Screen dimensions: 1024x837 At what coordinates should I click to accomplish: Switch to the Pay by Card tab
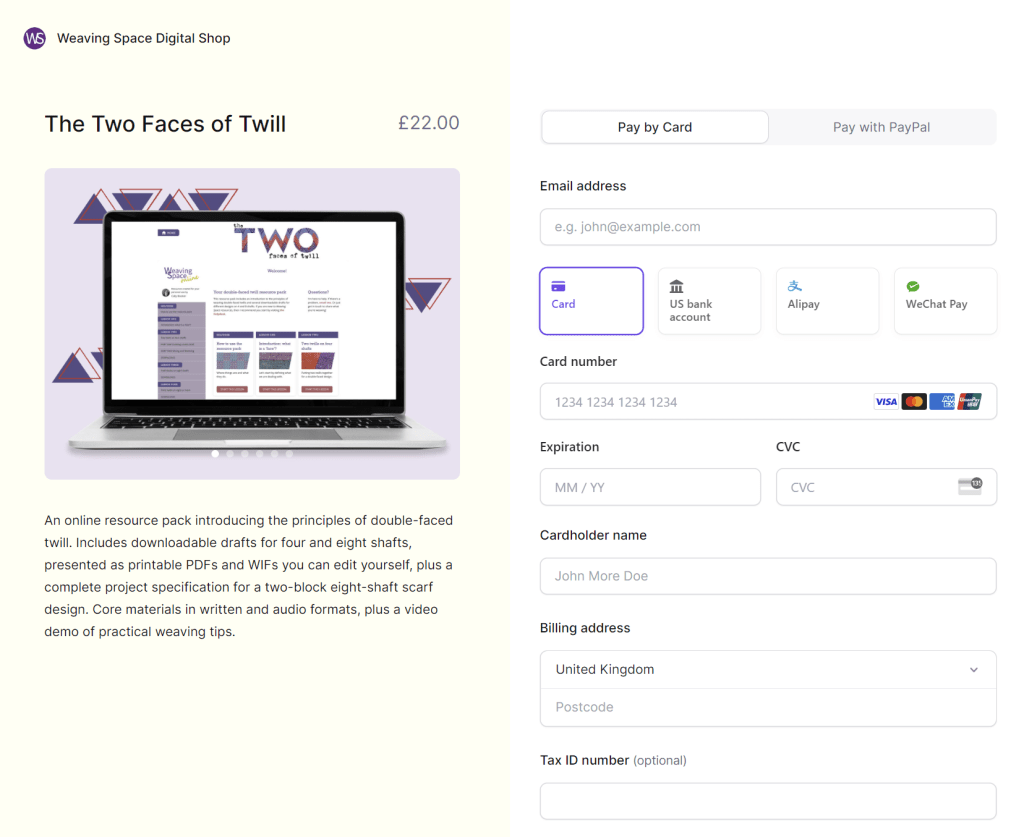pyautogui.click(x=655, y=127)
